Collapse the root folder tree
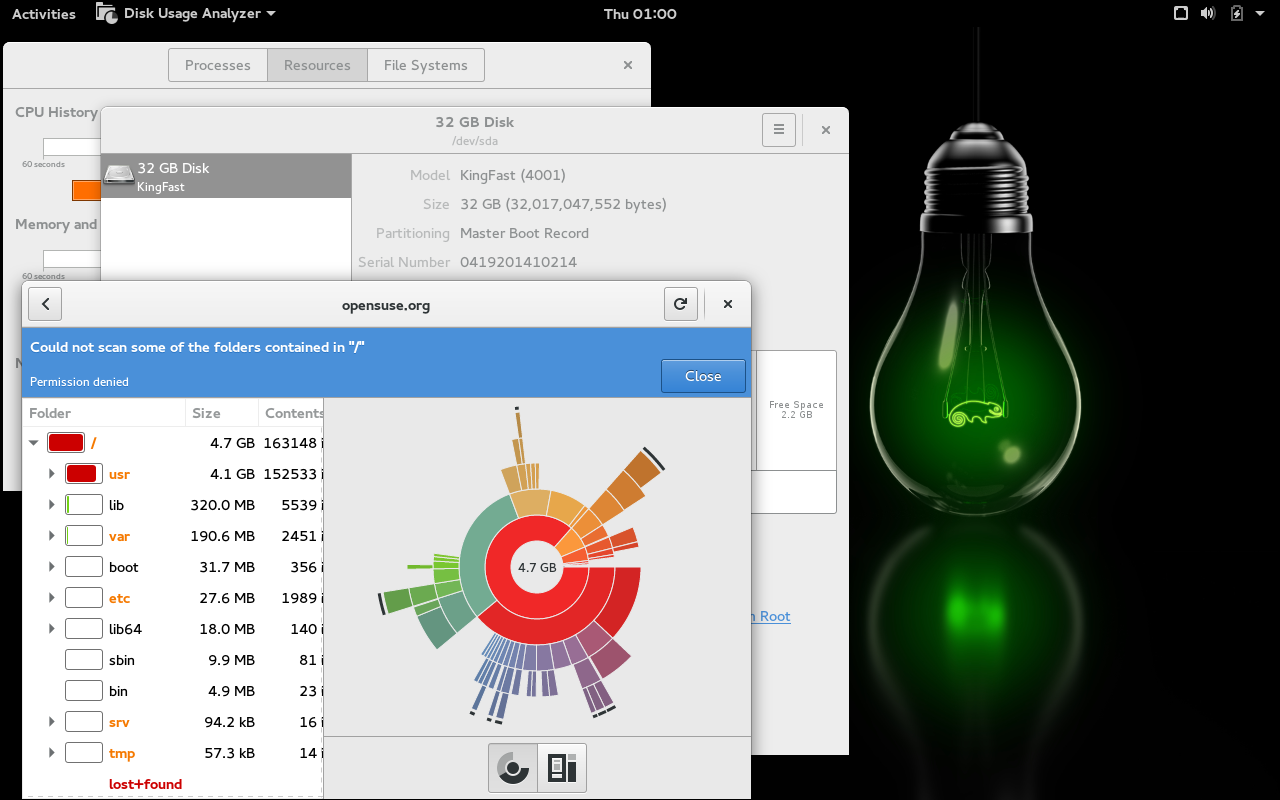1280x800 pixels. coord(33,443)
